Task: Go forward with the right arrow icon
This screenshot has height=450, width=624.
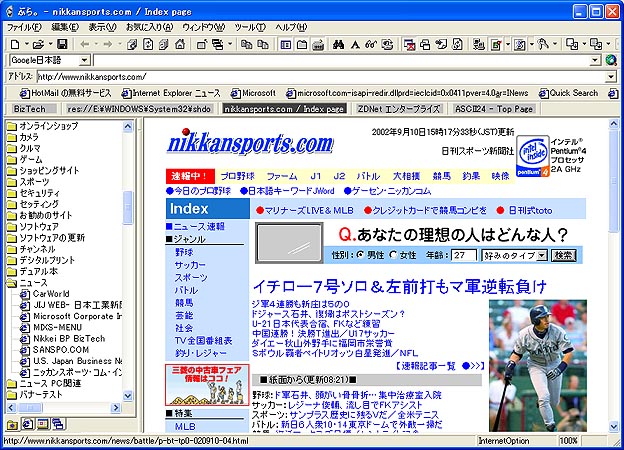Action: (108, 45)
